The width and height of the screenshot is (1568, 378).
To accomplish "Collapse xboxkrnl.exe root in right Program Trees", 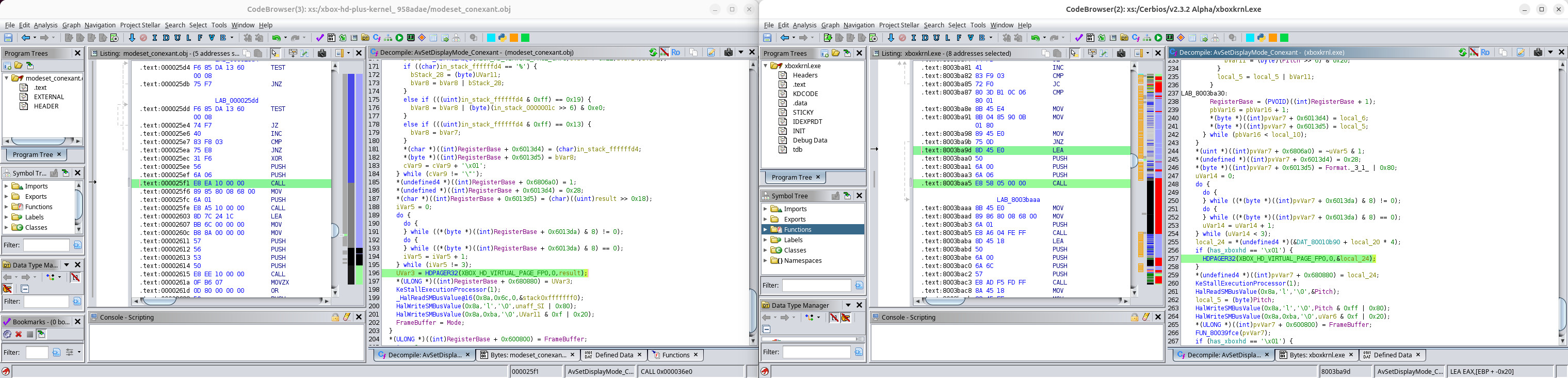I will [x=766, y=66].
